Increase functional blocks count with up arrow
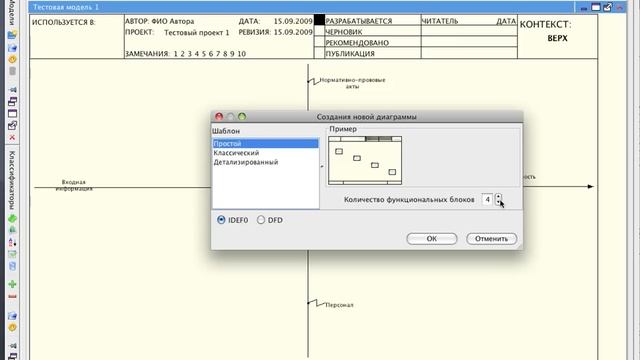The width and height of the screenshot is (640, 360). pyautogui.click(x=498, y=197)
